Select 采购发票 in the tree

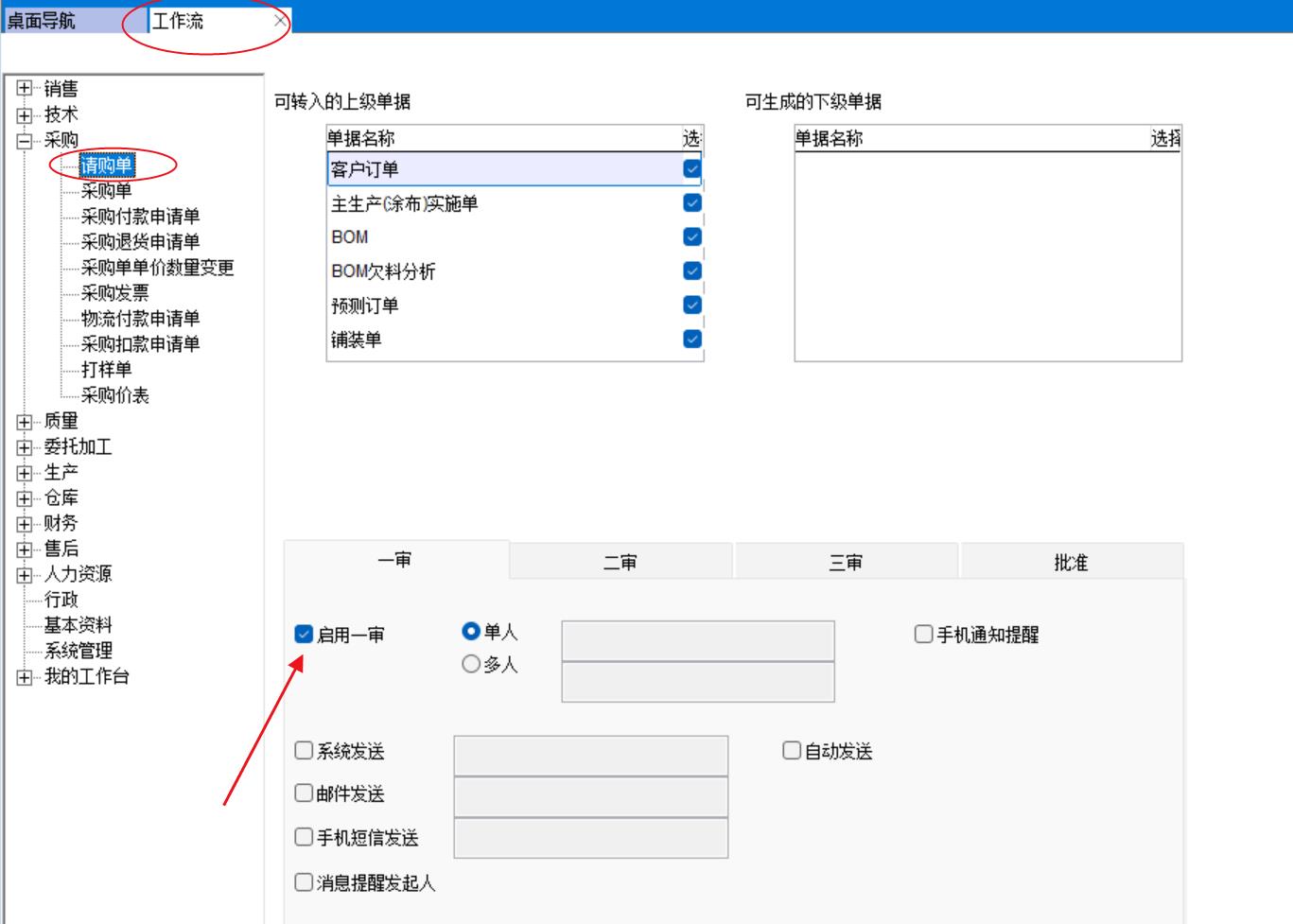pyautogui.click(x=114, y=293)
